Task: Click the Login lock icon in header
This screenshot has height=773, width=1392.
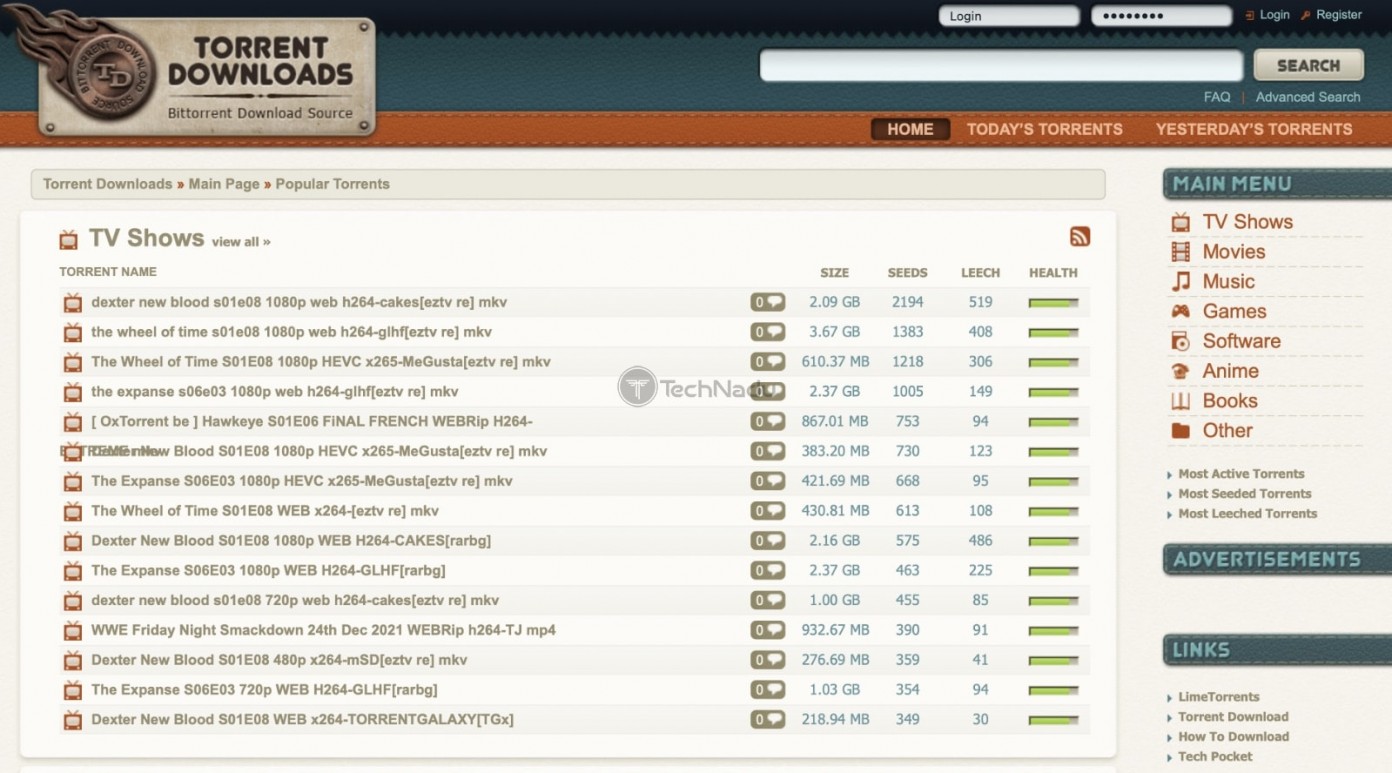Action: pyautogui.click(x=1249, y=15)
